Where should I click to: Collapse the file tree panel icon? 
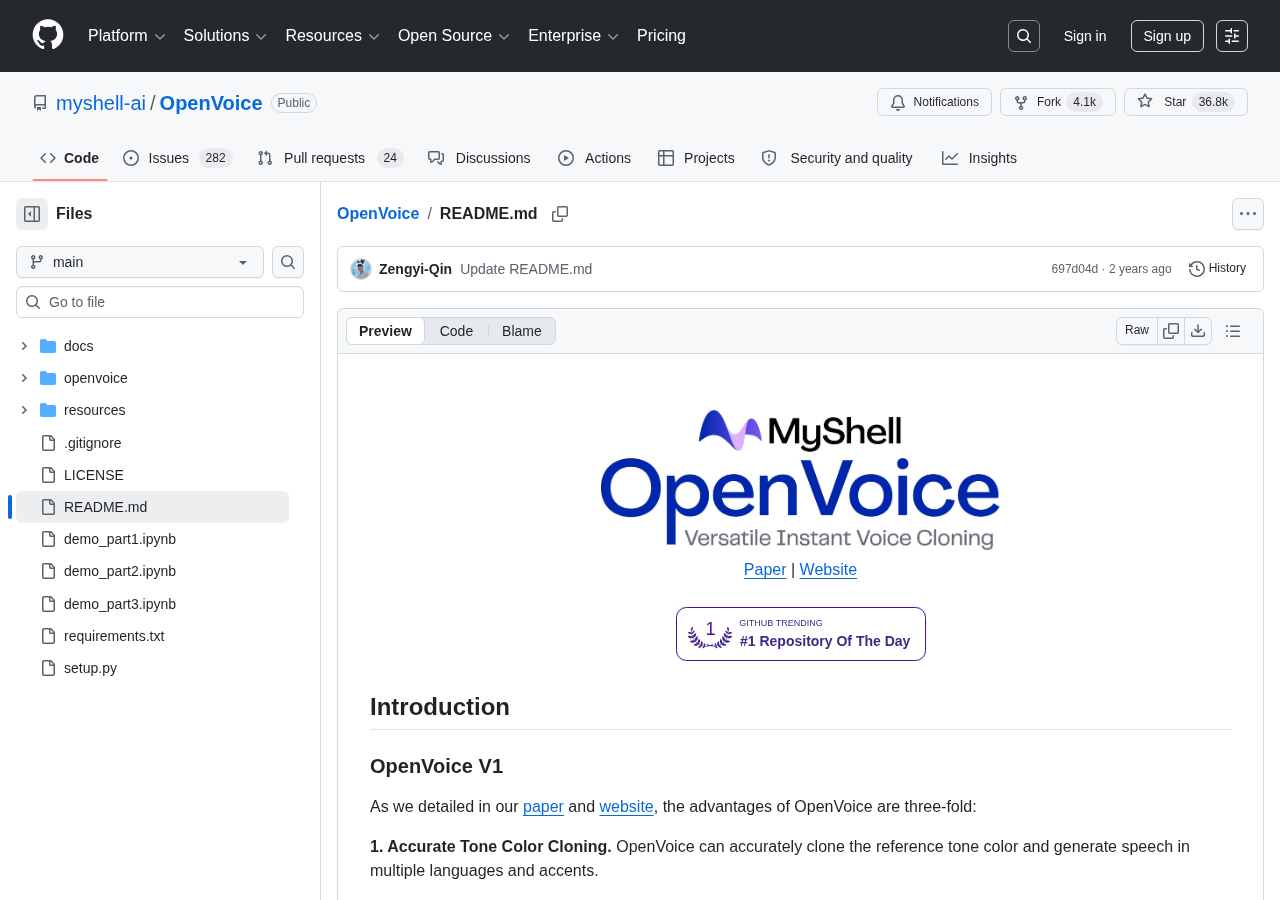click(32, 214)
